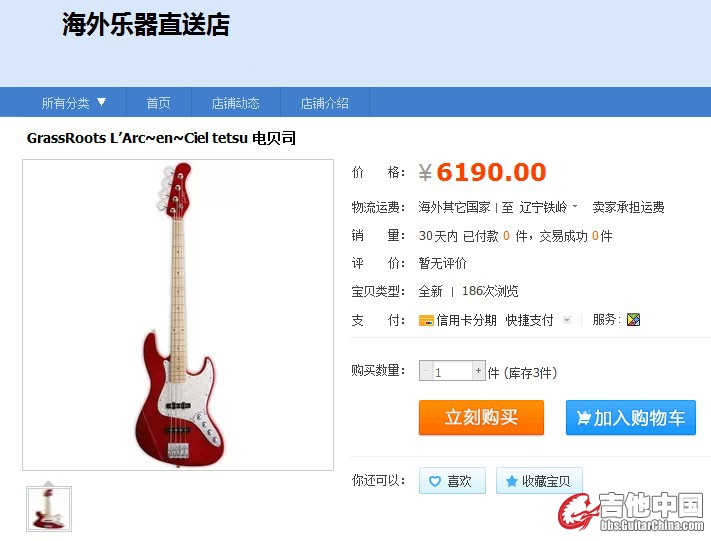Click the shopping cart icon on 加入购物车
This screenshot has height=541, width=711.
pos(584,417)
